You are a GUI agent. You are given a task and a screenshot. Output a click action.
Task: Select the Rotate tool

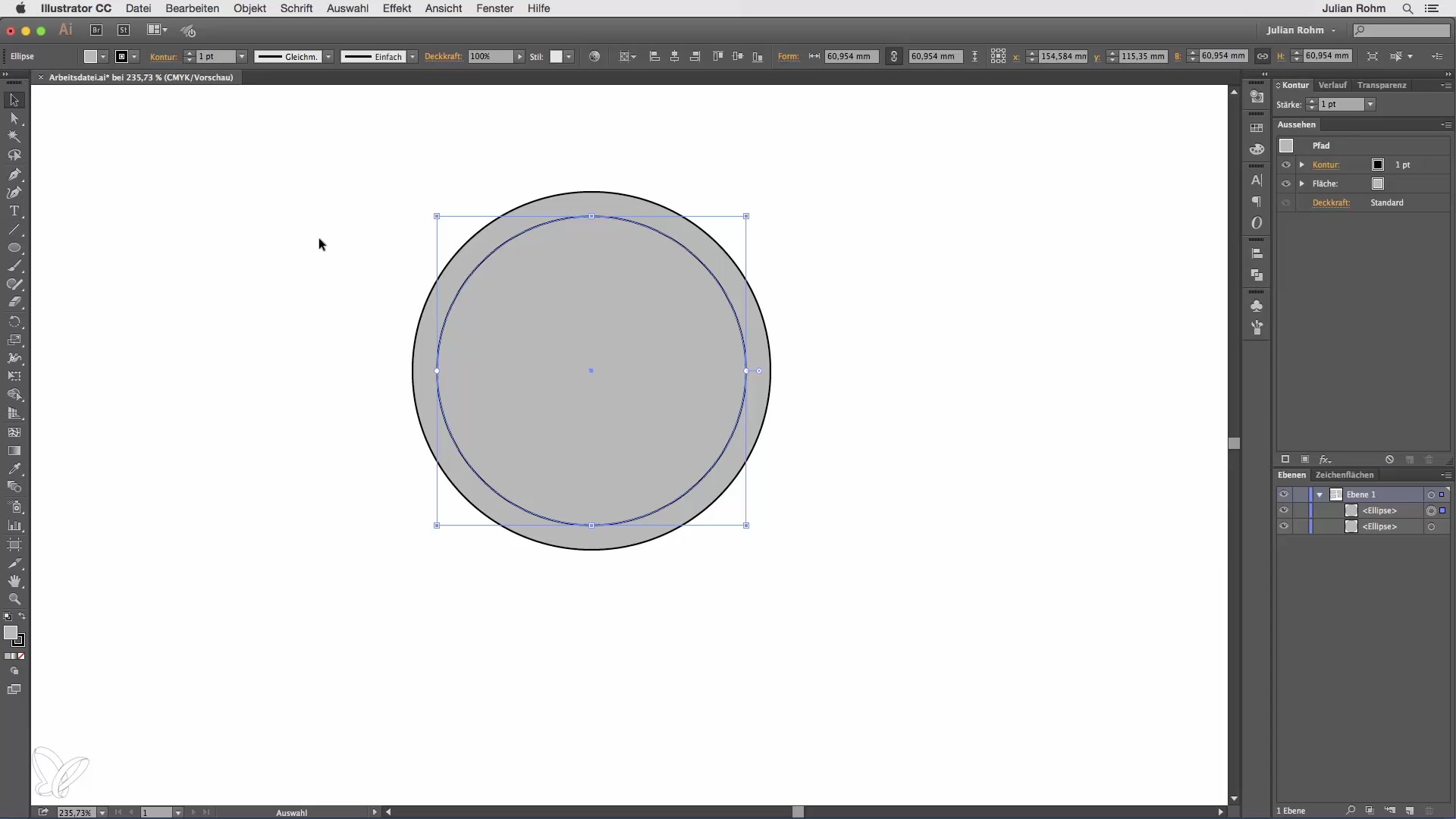(x=14, y=322)
